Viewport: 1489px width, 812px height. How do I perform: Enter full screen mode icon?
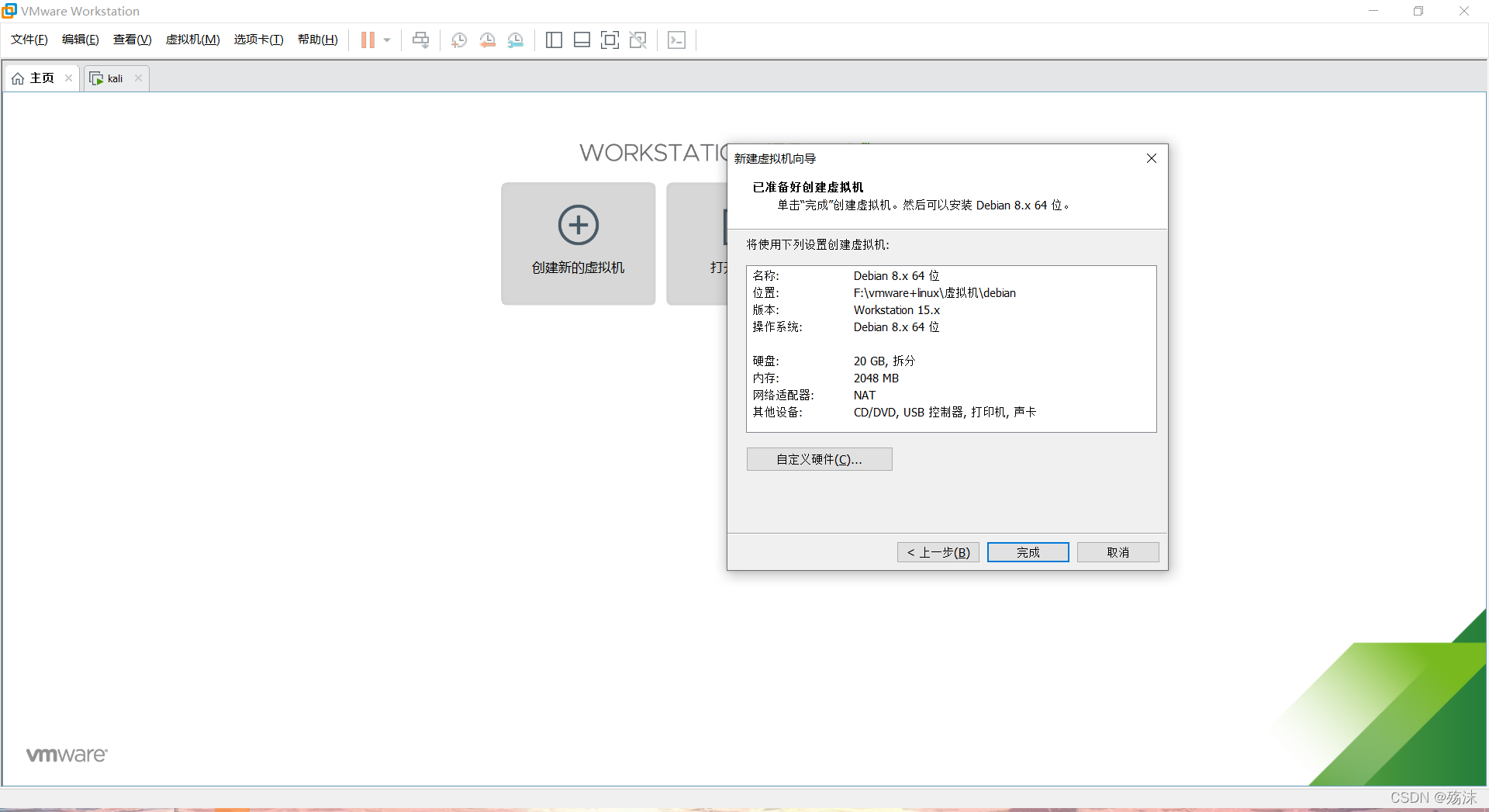tap(610, 40)
